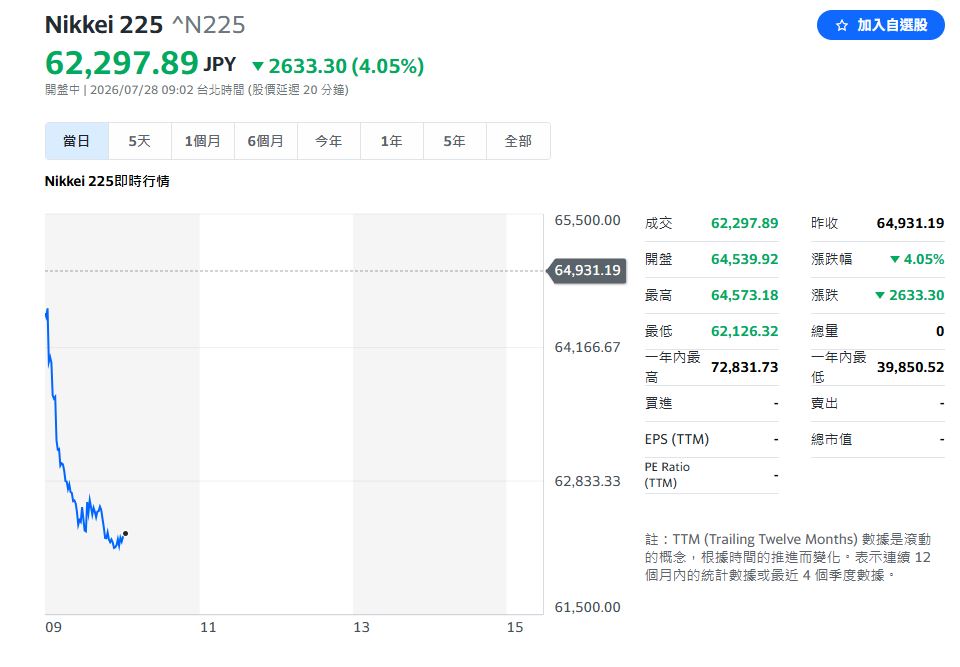Show the 全部 full history chart
The image size is (960, 667).
(518, 141)
